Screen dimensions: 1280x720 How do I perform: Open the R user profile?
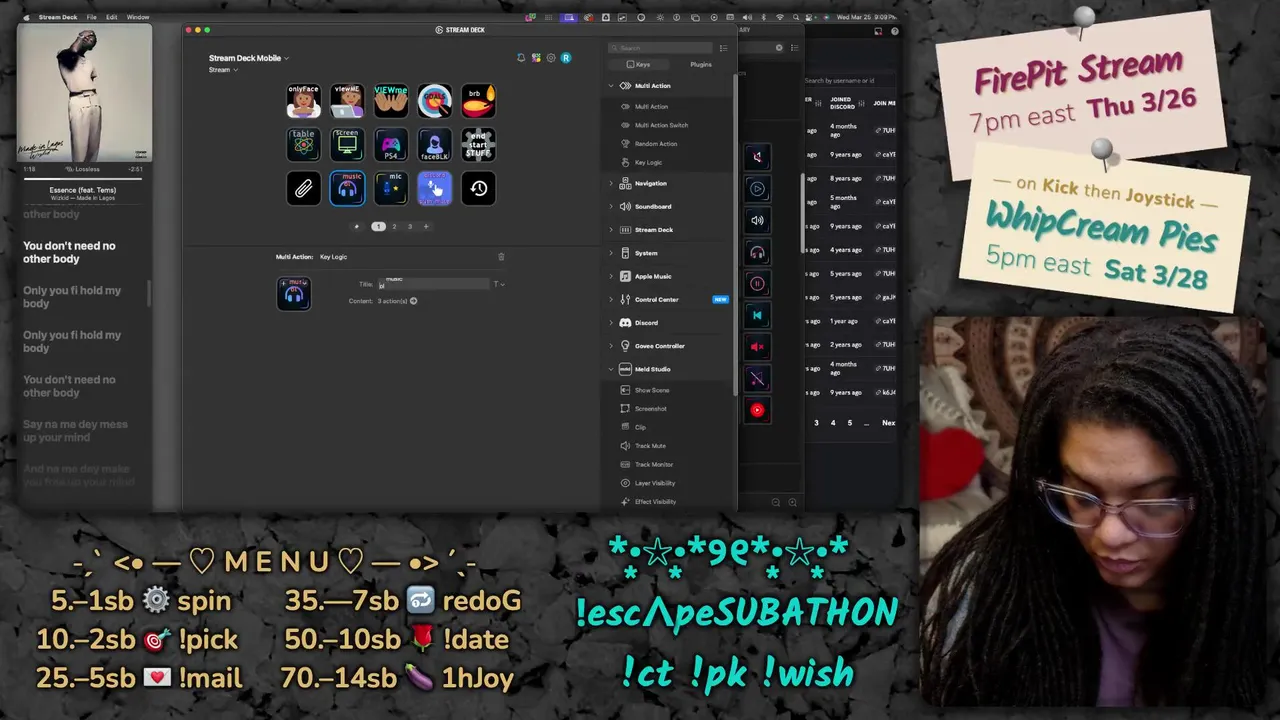click(x=566, y=58)
